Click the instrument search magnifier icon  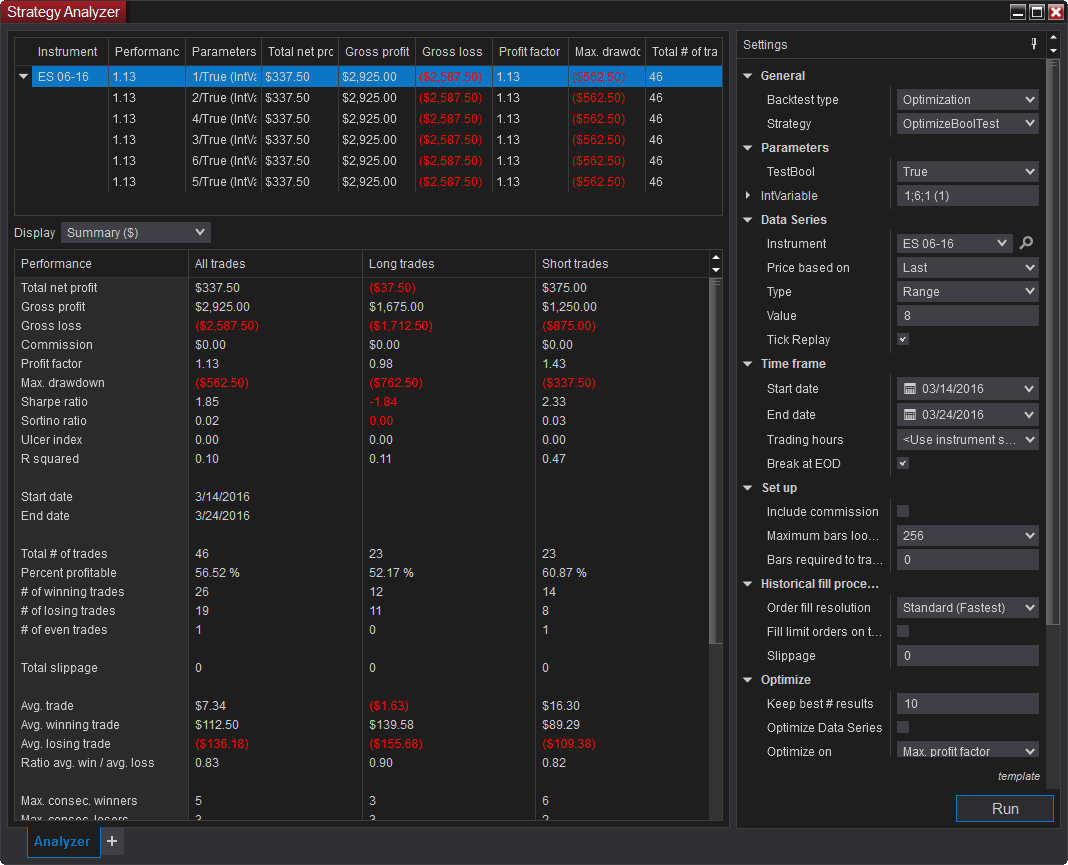pos(1026,243)
